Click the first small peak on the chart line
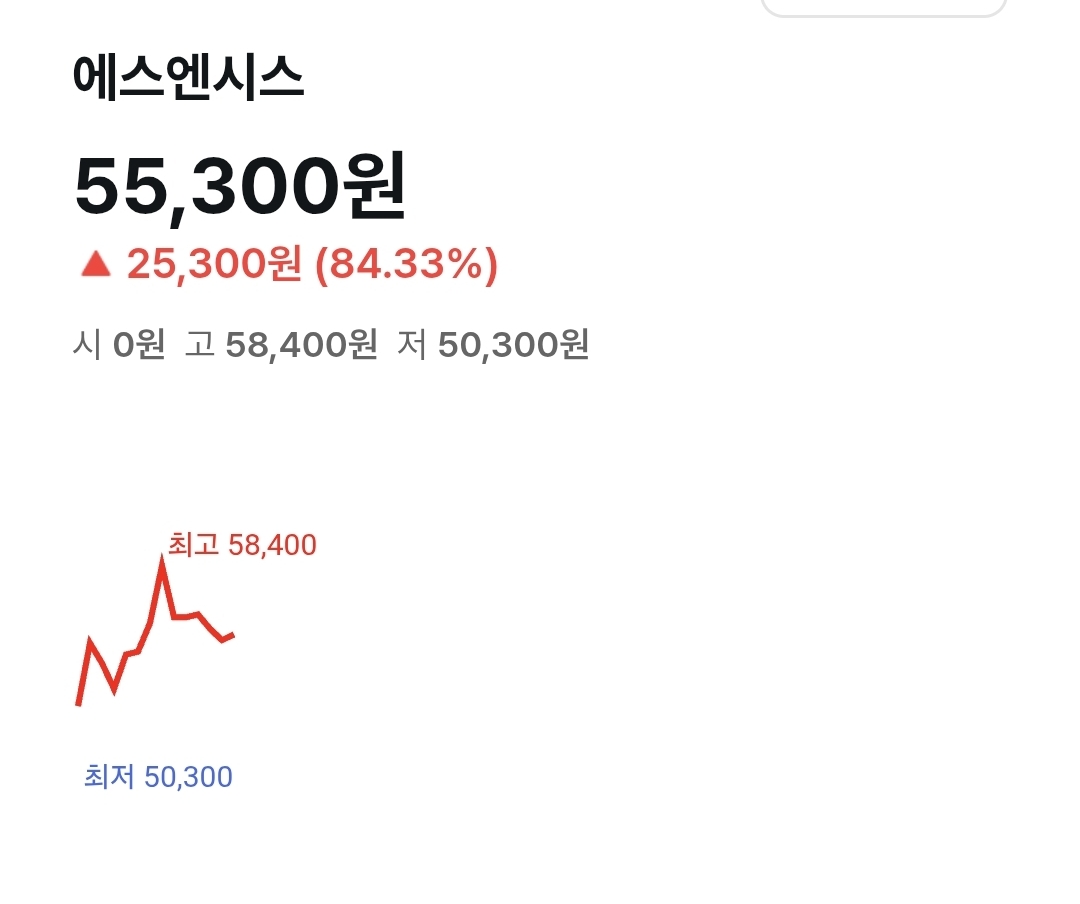Viewport: 1080px width, 904px height. [x=91, y=641]
